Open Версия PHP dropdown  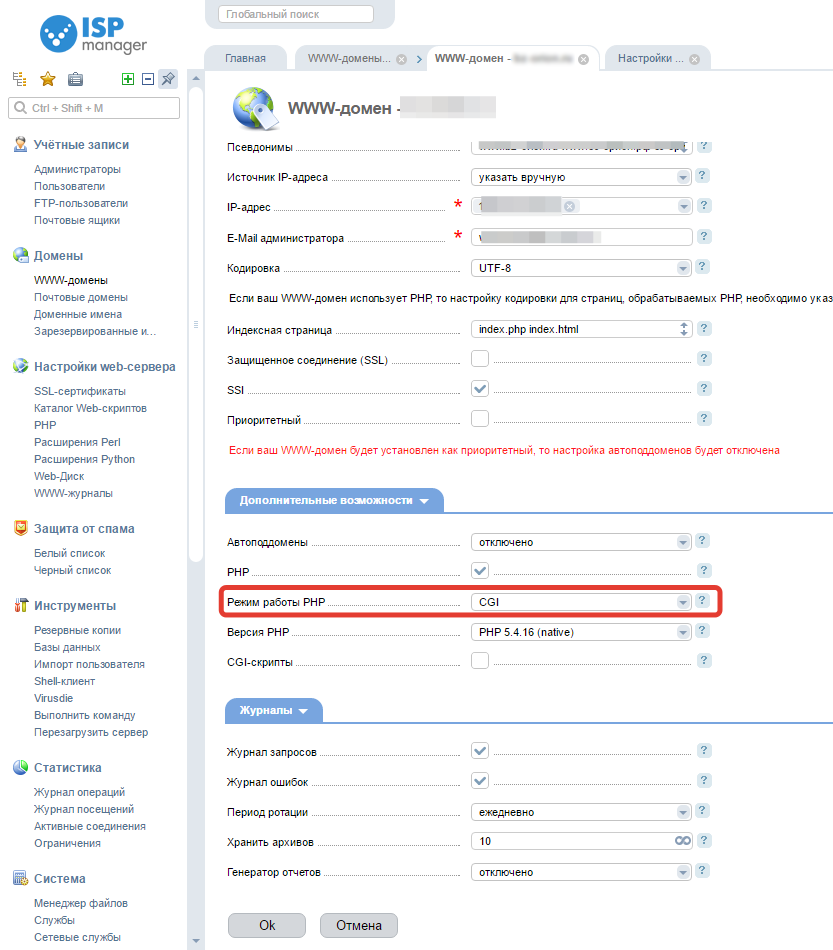click(x=581, y=632)
